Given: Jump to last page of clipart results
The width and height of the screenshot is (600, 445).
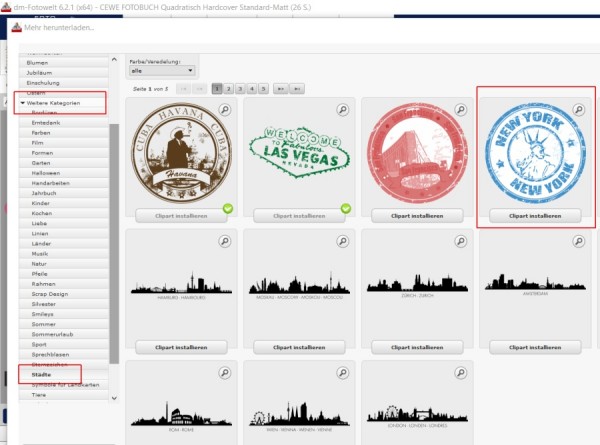Looking at the screenshot, I should [x=297, y=89].
